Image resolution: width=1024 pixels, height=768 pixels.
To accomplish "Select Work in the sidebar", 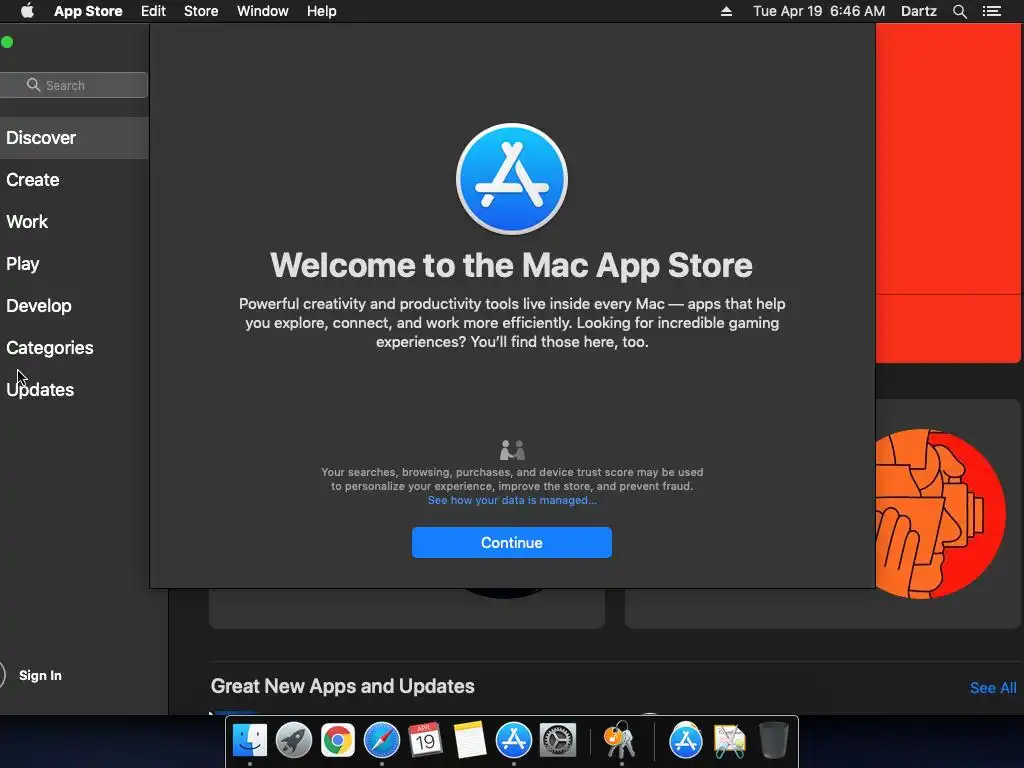I will pyautogui.click(x=27, y=221).
